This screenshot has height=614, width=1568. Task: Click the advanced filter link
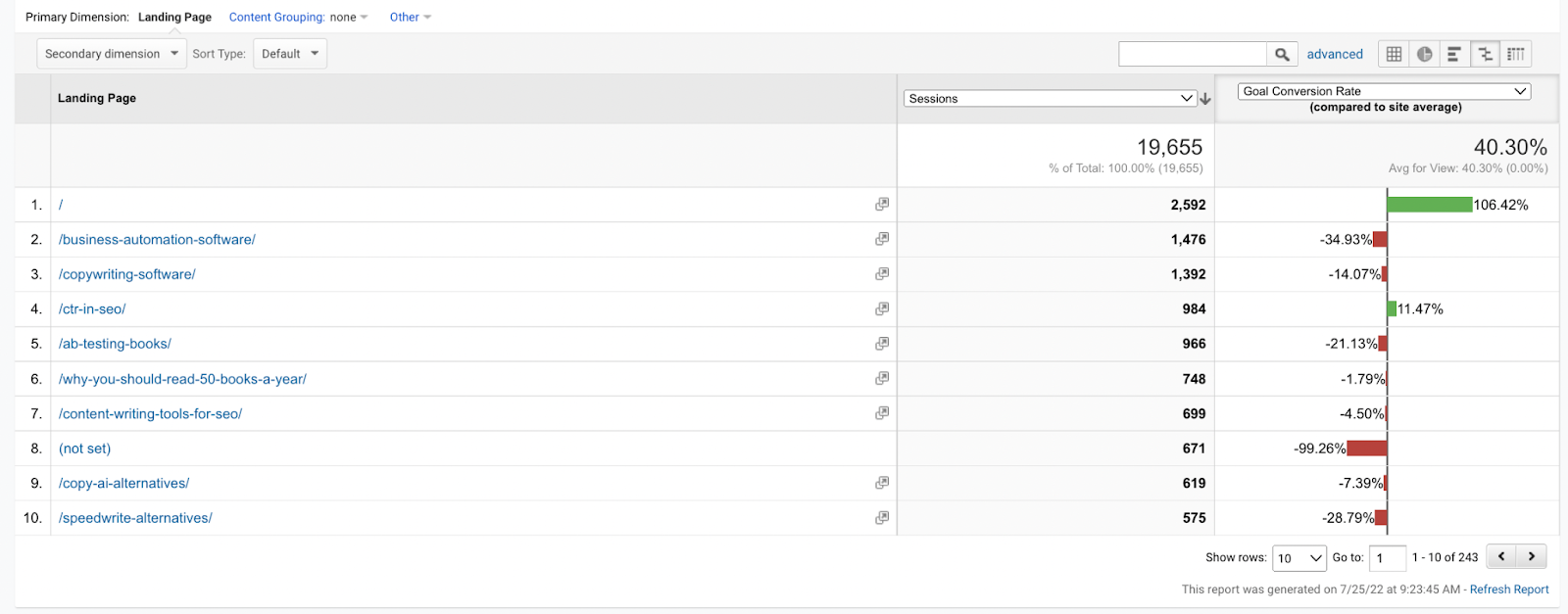1335,54
